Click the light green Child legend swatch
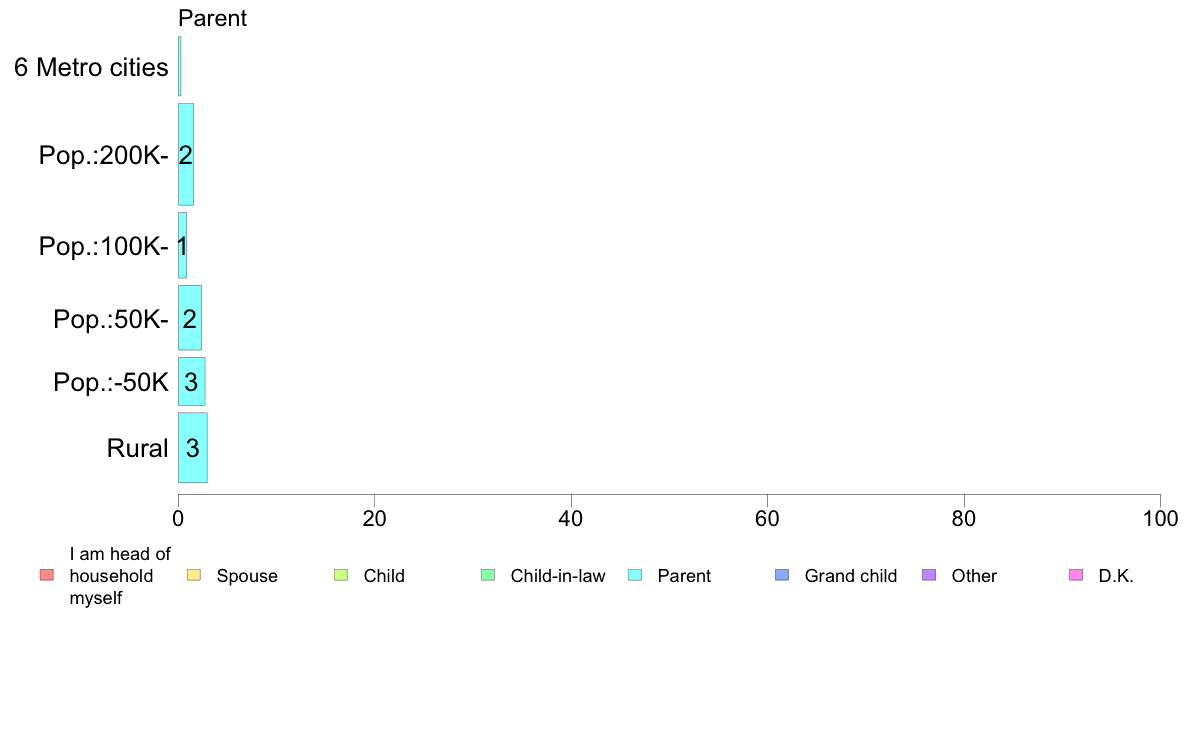Viewport: 1188px width, 736px height. pos(341,575)
